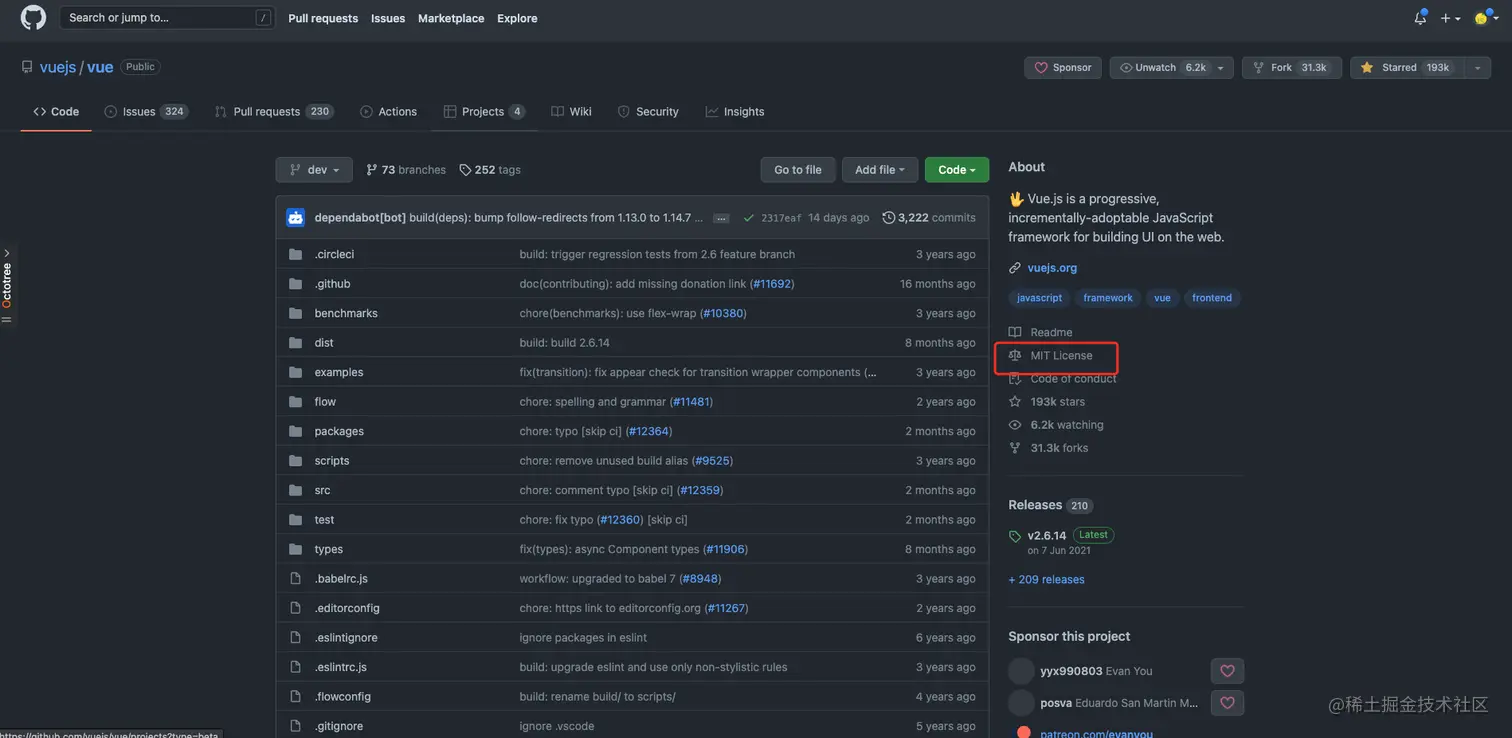Open the examples folder
The width and height of the screenshot is (1512, 738).
click(x=339, y=372)
